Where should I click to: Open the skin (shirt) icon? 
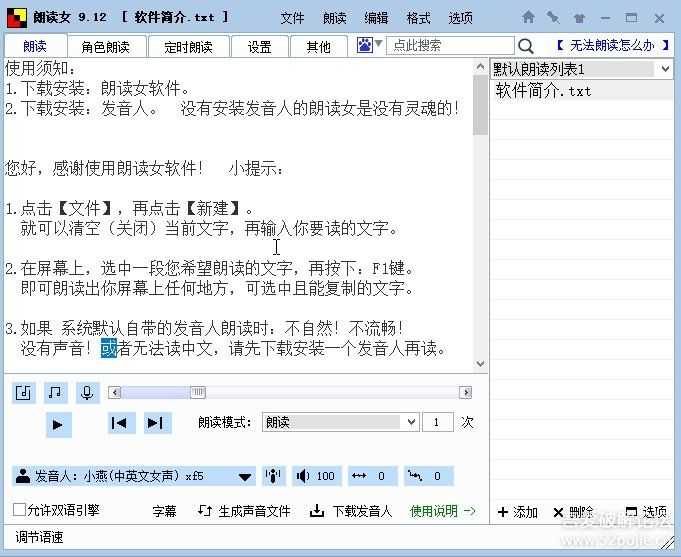click(579, 17)
